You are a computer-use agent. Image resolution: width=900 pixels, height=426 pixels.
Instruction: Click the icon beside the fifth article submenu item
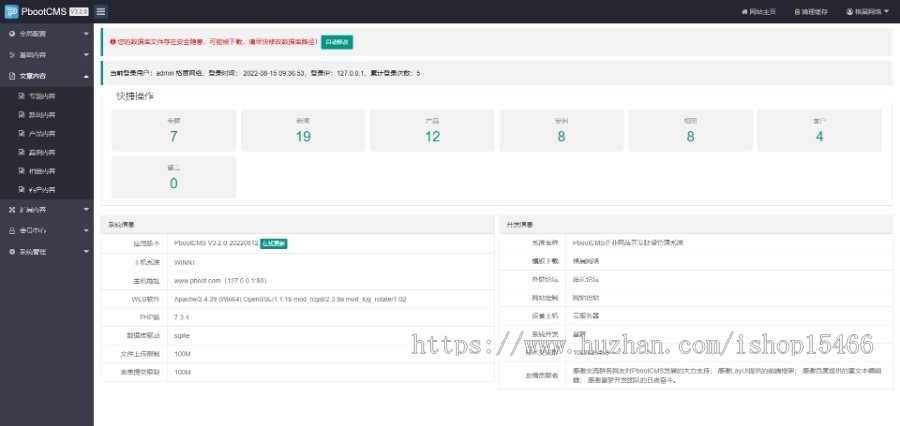[x=22, y=171]
